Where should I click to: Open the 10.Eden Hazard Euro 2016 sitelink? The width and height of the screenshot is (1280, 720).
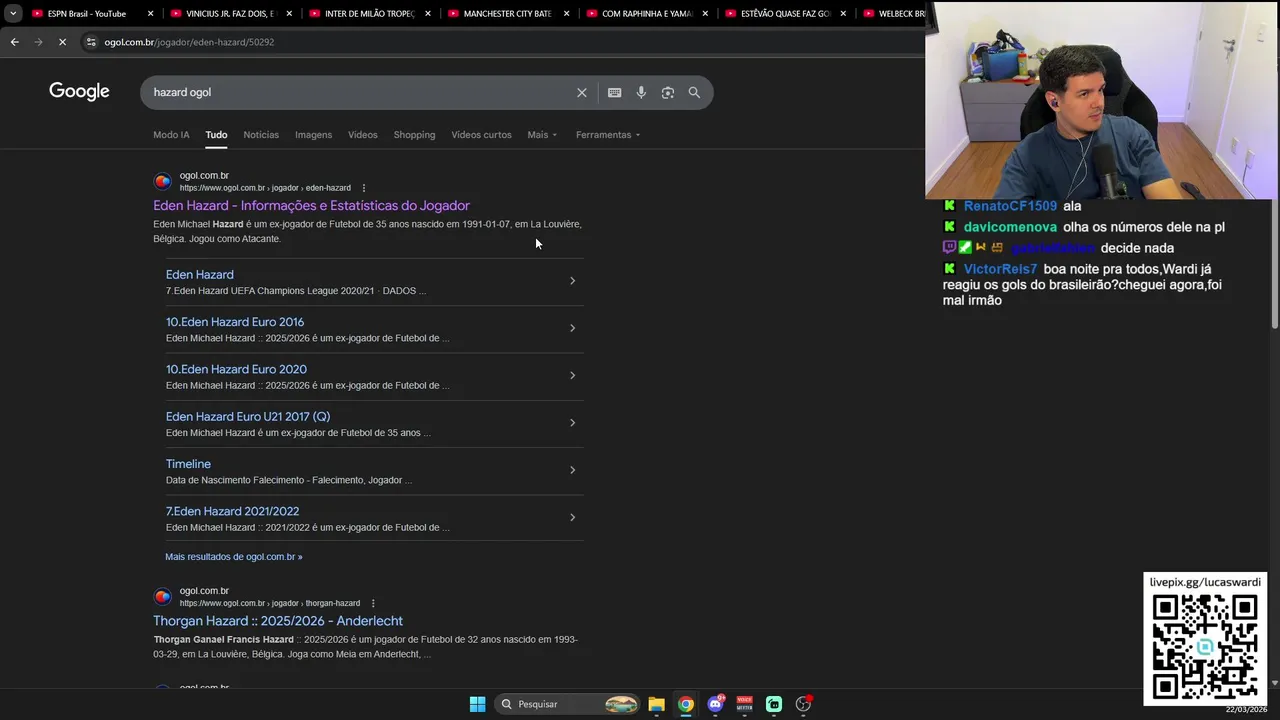pyautogui.click(x=235, y=322)
